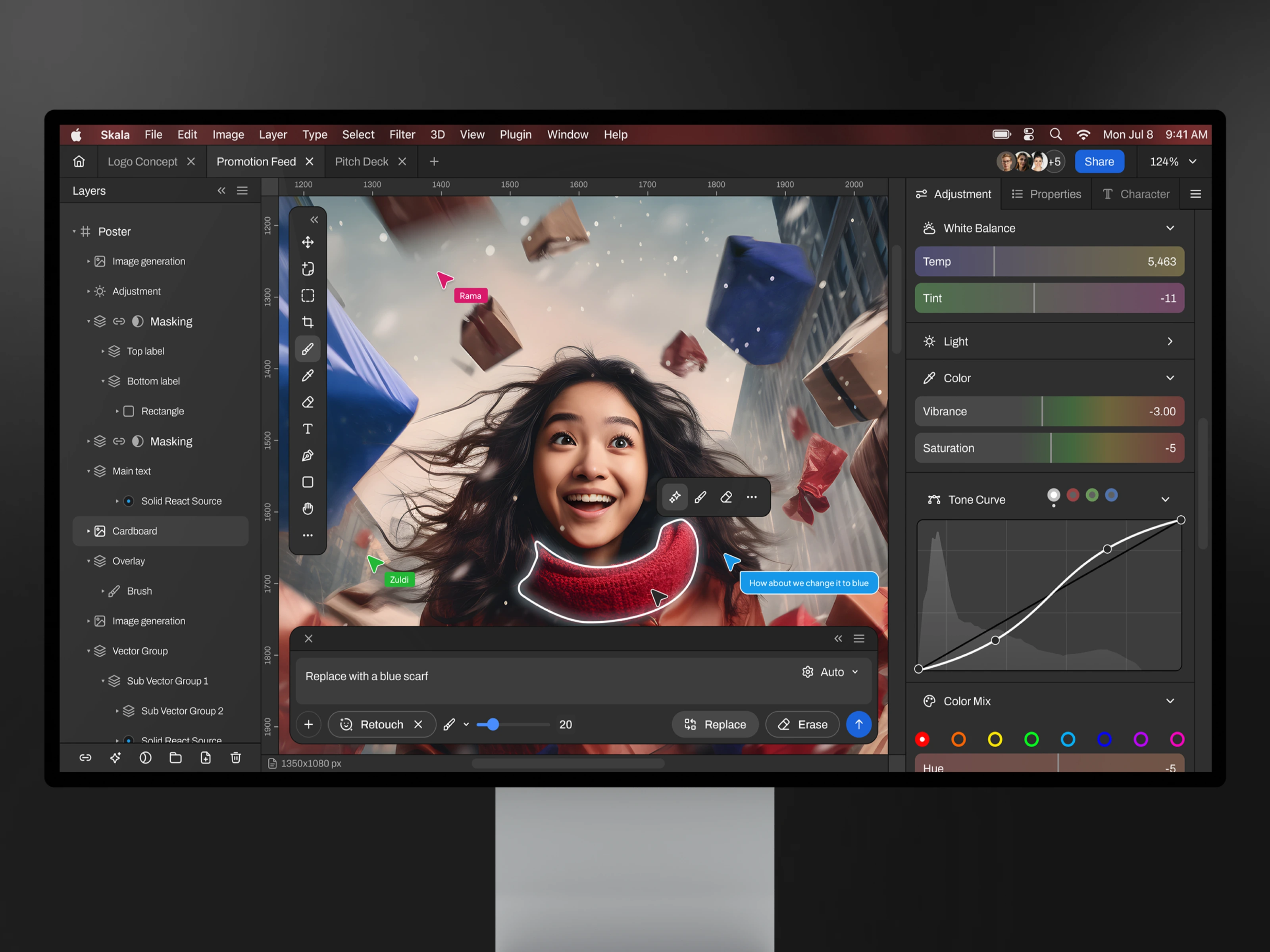This screenshot has width=1270, height=952.
Task: Select the Move tool in canvas toolbar
Action: point(308,242)
